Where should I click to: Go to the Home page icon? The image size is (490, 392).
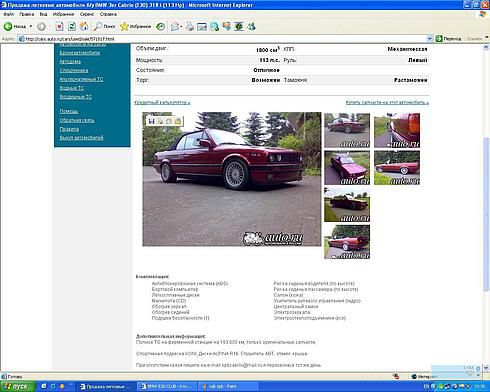(x=84, y=26)
